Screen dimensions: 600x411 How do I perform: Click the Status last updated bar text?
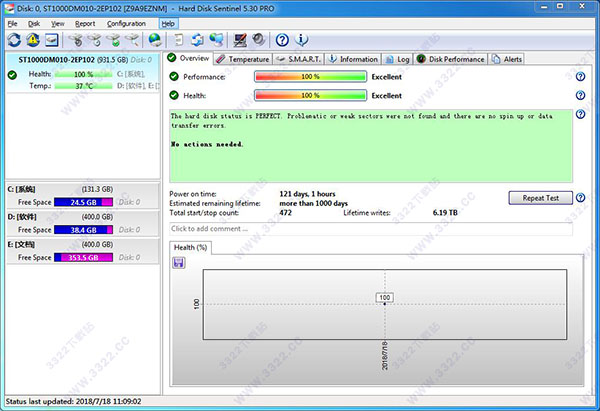[x=73, y=401]
